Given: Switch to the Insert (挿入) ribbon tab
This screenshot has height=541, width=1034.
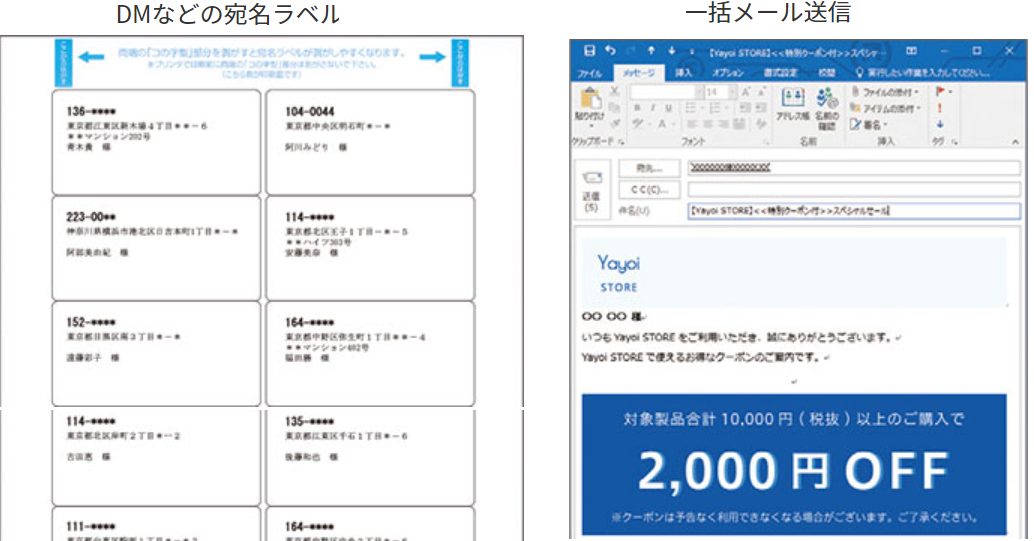Looking at the screenshot, I should point(684,73).
